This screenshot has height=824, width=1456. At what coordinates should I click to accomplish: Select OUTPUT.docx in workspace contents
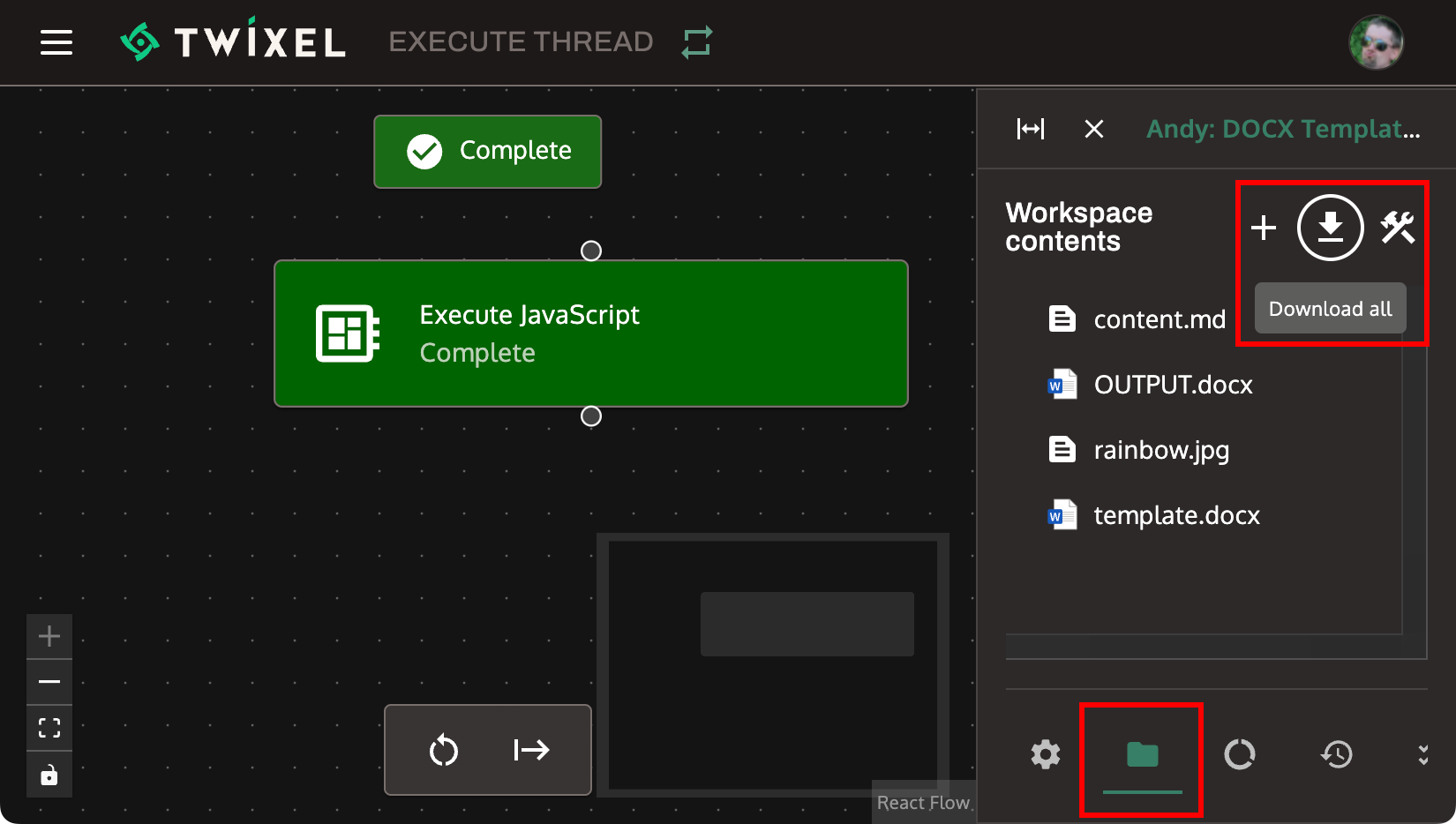1173,385
